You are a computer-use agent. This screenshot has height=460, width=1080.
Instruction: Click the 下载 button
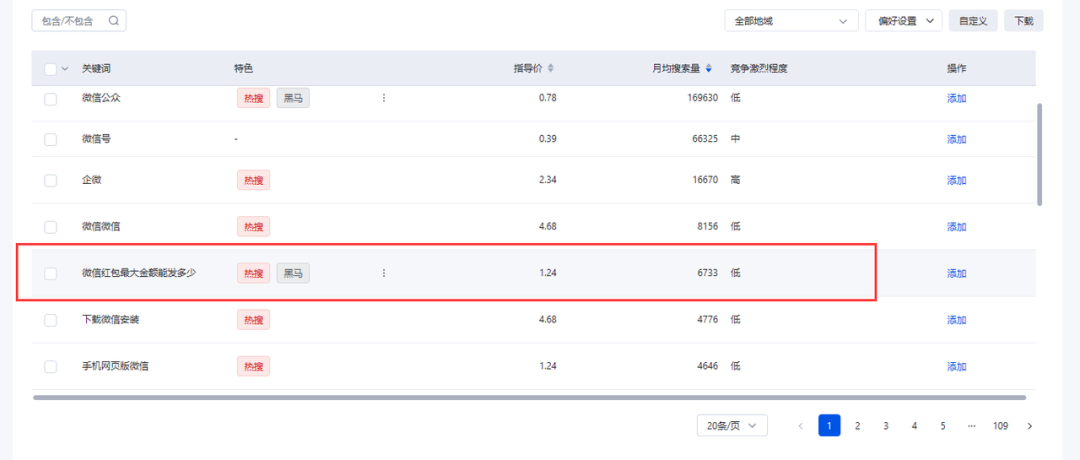click(x=1024, y=21)
